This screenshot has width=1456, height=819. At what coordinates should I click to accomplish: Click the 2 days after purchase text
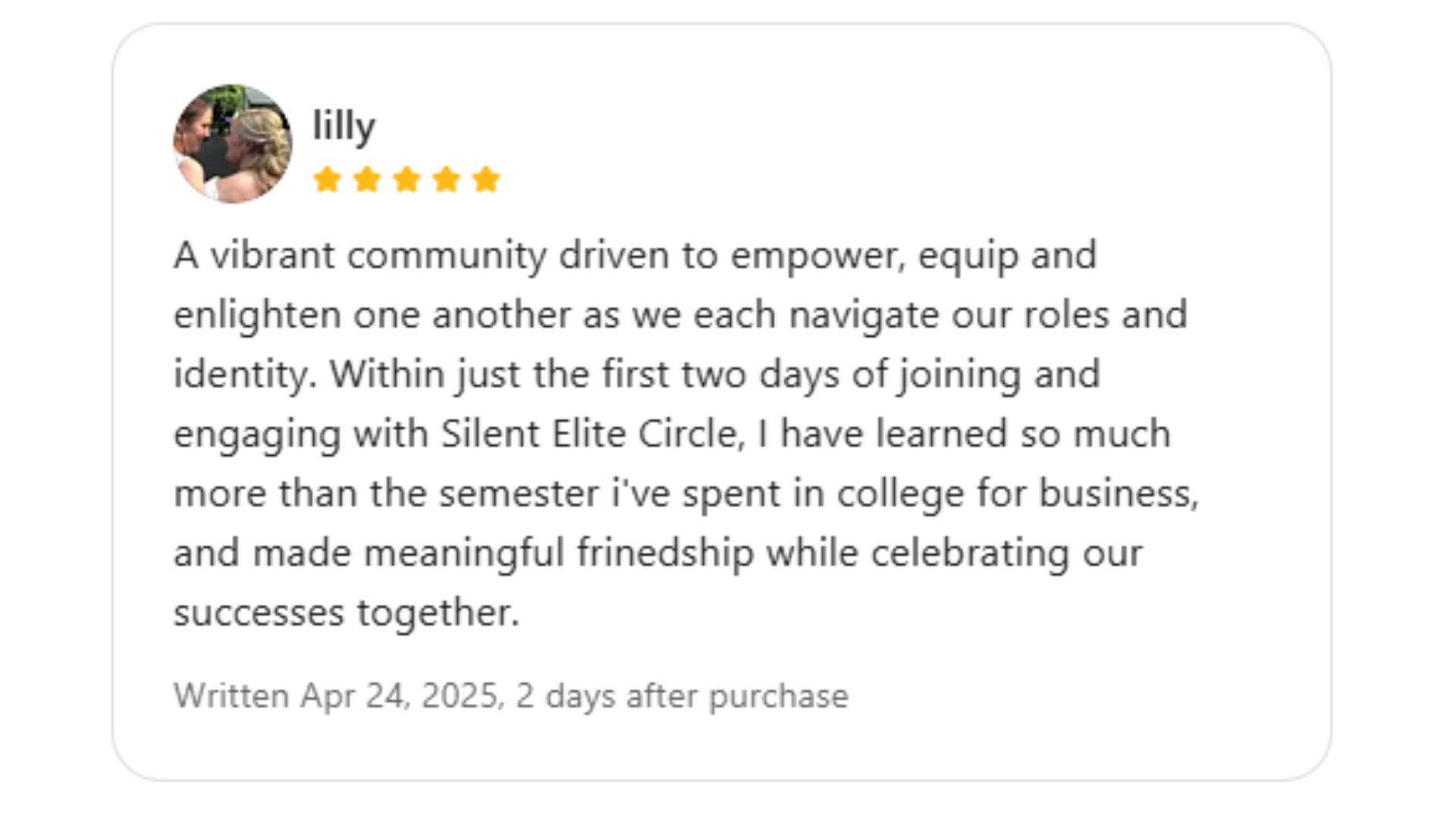click(x=682, y=696)
